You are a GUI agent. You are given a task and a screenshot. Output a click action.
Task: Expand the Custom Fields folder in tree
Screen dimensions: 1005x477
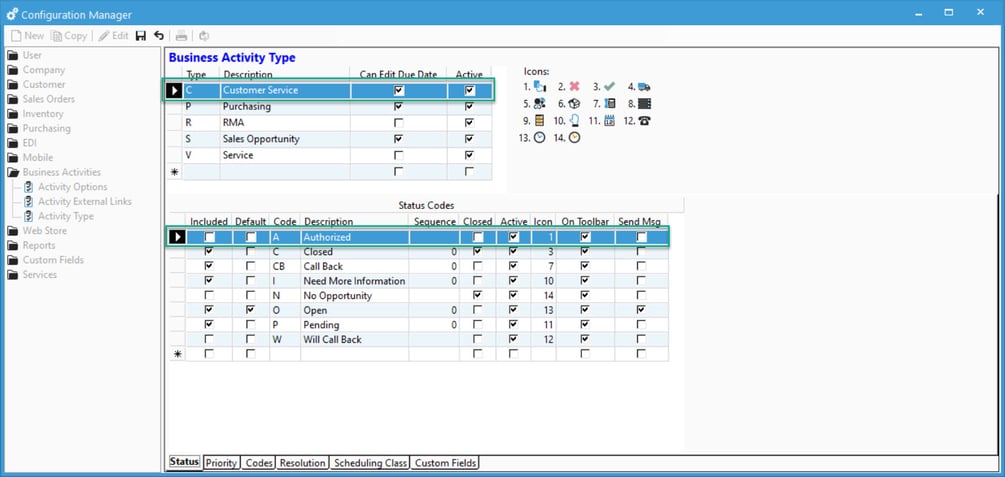(x=12, y=260)
